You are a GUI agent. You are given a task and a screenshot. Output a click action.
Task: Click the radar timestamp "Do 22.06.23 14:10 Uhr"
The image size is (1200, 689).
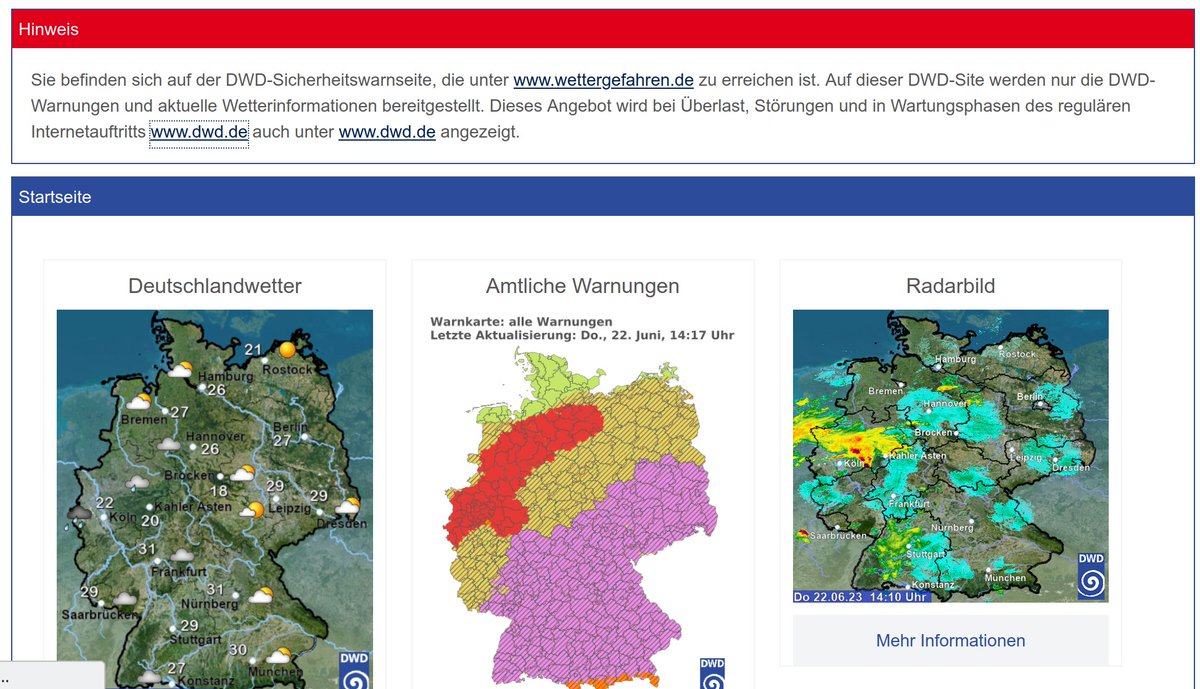coord(862,597)
